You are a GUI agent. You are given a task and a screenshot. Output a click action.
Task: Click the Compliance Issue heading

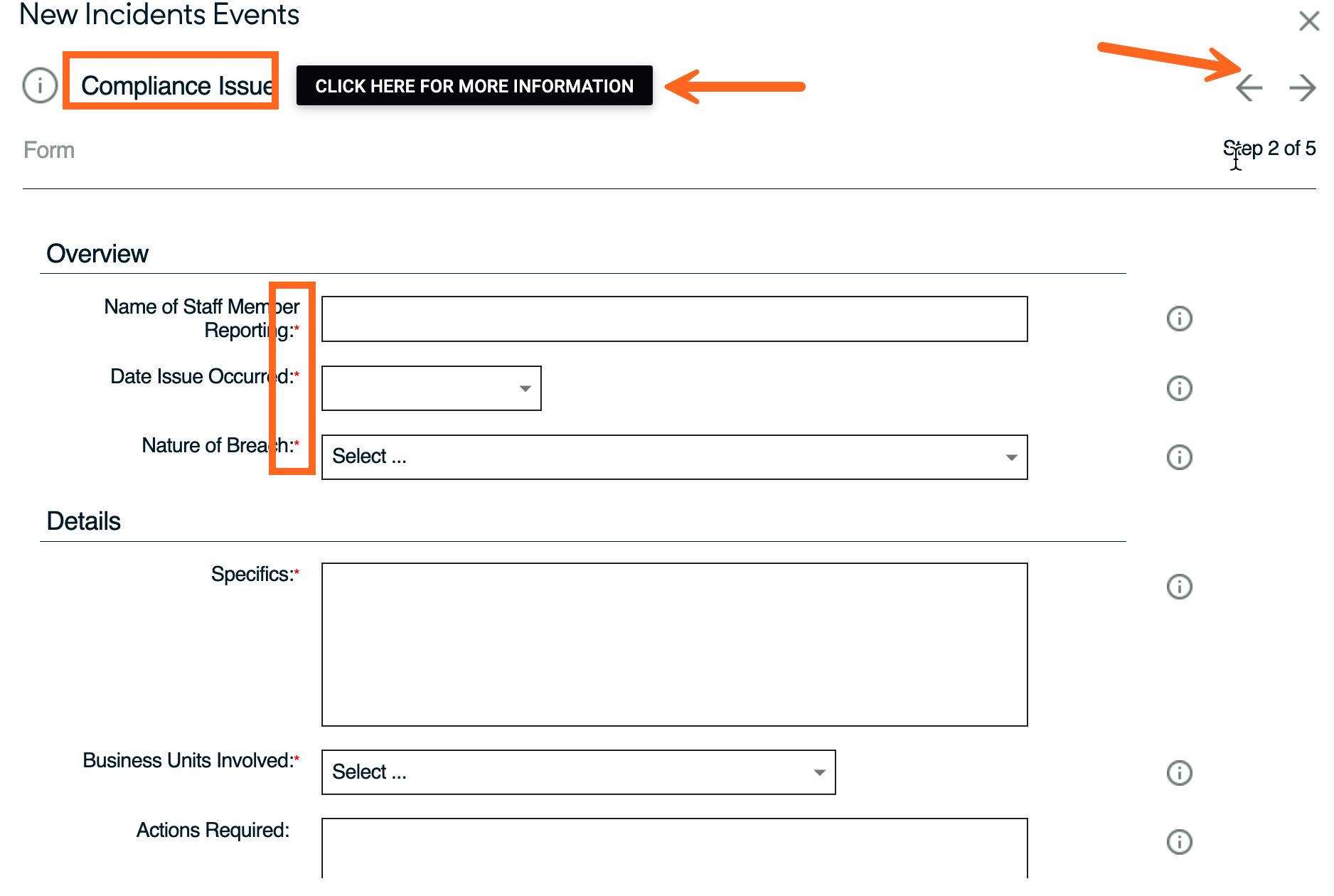pos(176,86)
